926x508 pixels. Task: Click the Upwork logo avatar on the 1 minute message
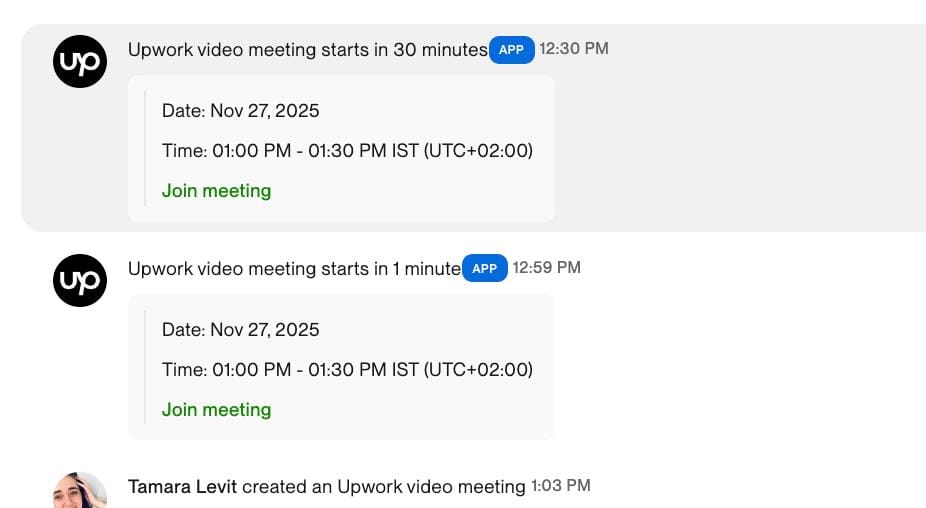80,280
